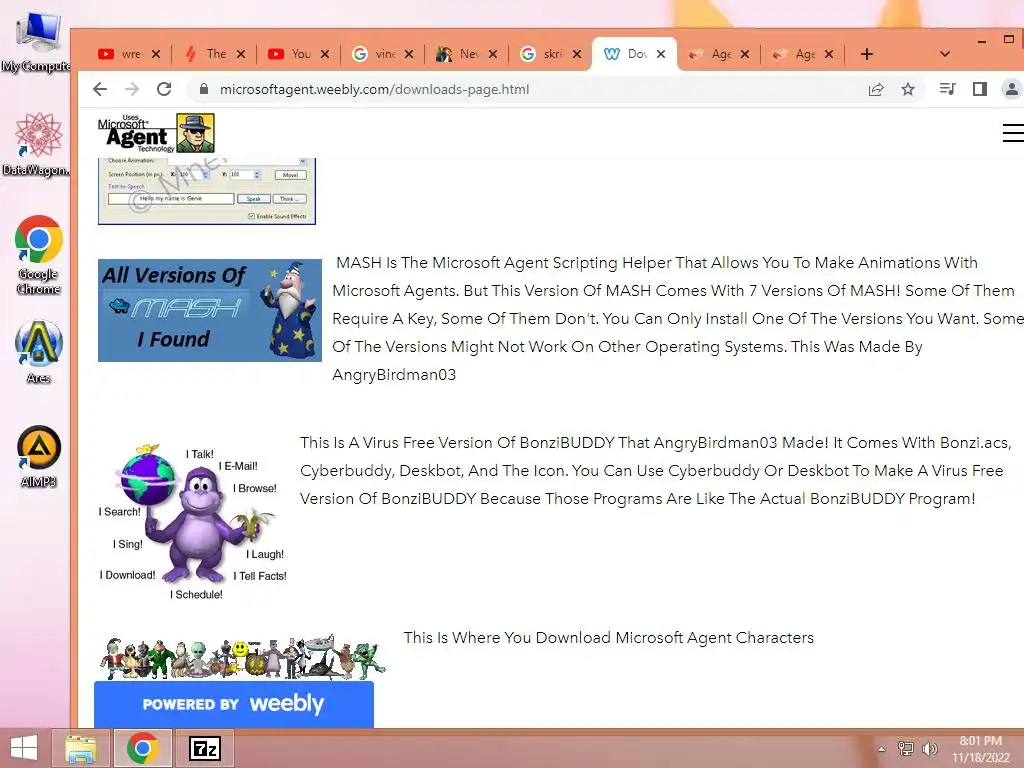Click the browser forward arrow
This screenshot has width=1024, height=768.
point(132,89)
